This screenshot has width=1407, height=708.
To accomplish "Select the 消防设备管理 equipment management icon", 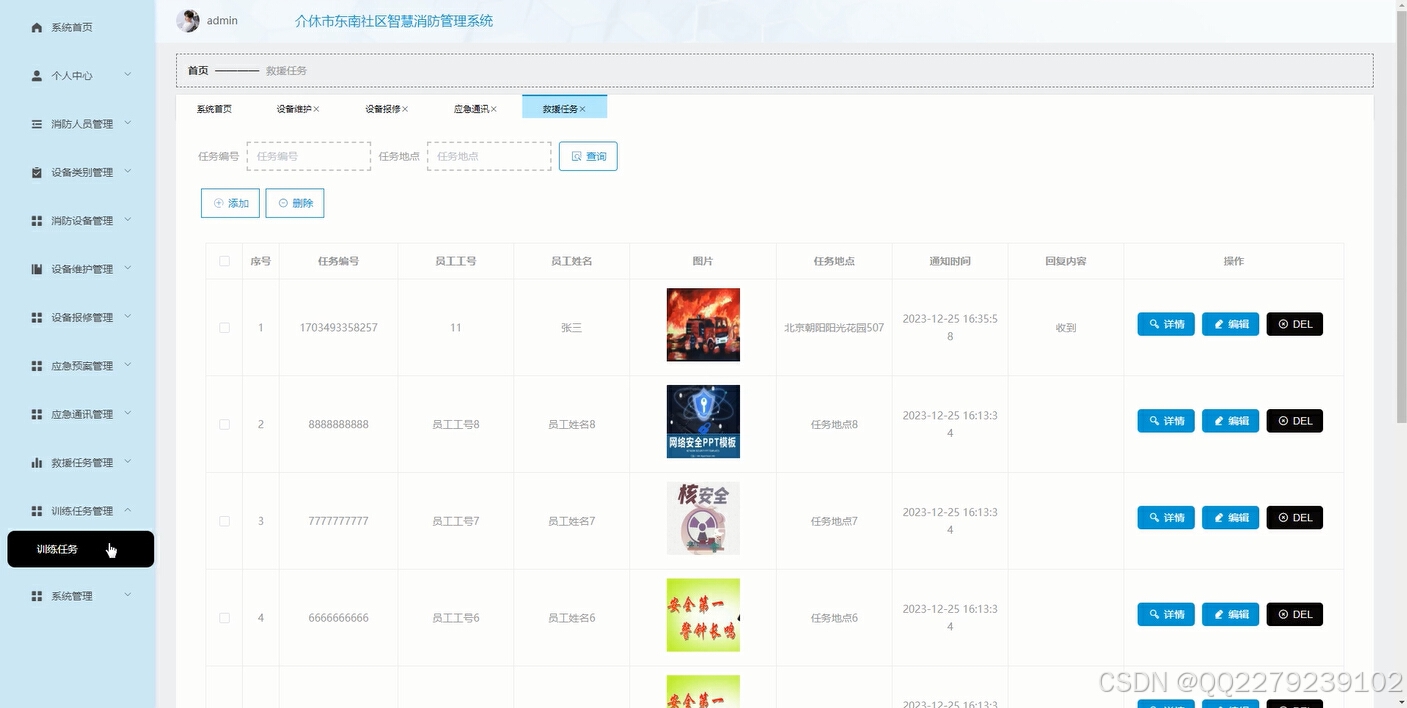I will tap(37, 220).
